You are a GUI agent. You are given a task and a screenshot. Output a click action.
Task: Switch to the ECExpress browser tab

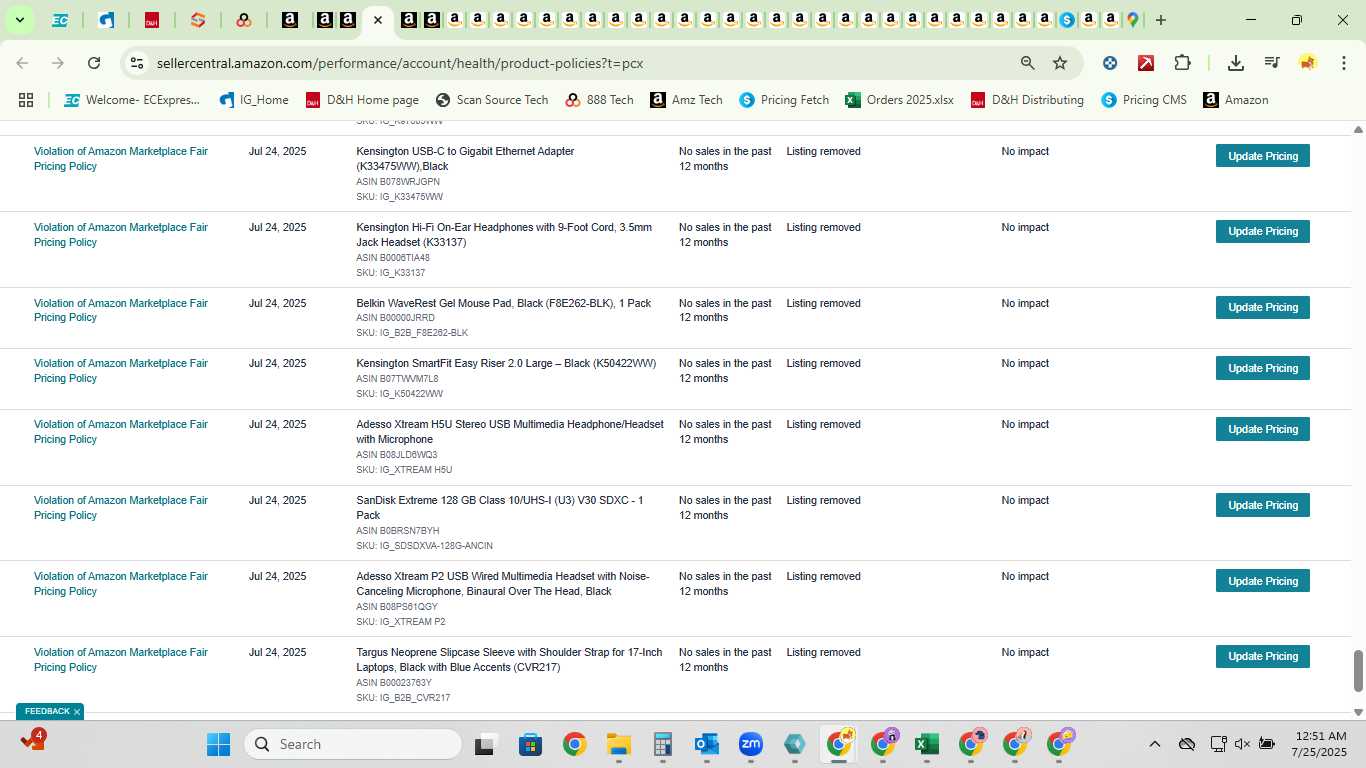[x=60, y=20]
